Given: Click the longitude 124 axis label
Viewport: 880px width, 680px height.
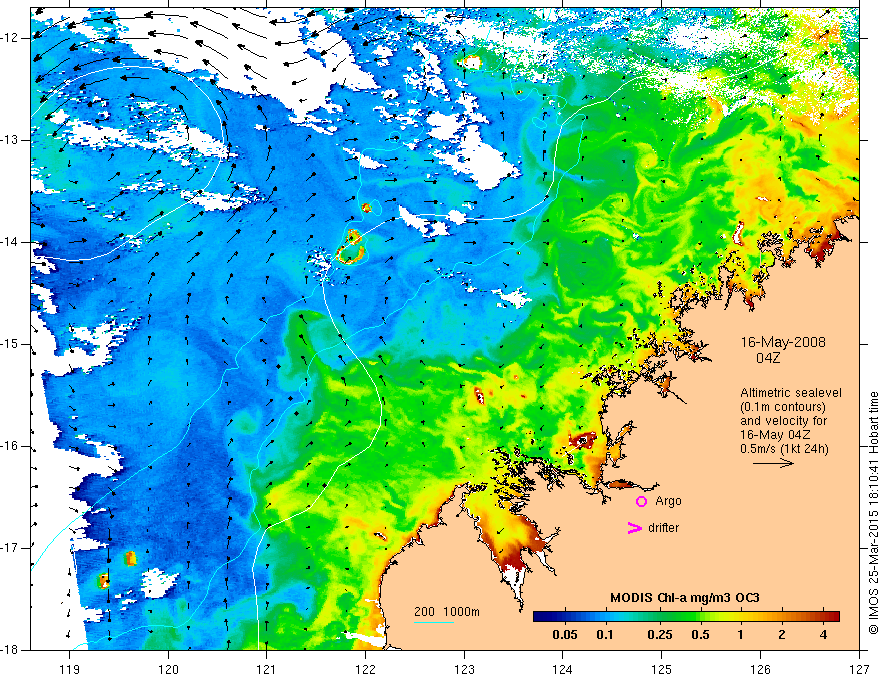Looking at the screenshot, I should (563, 670).
